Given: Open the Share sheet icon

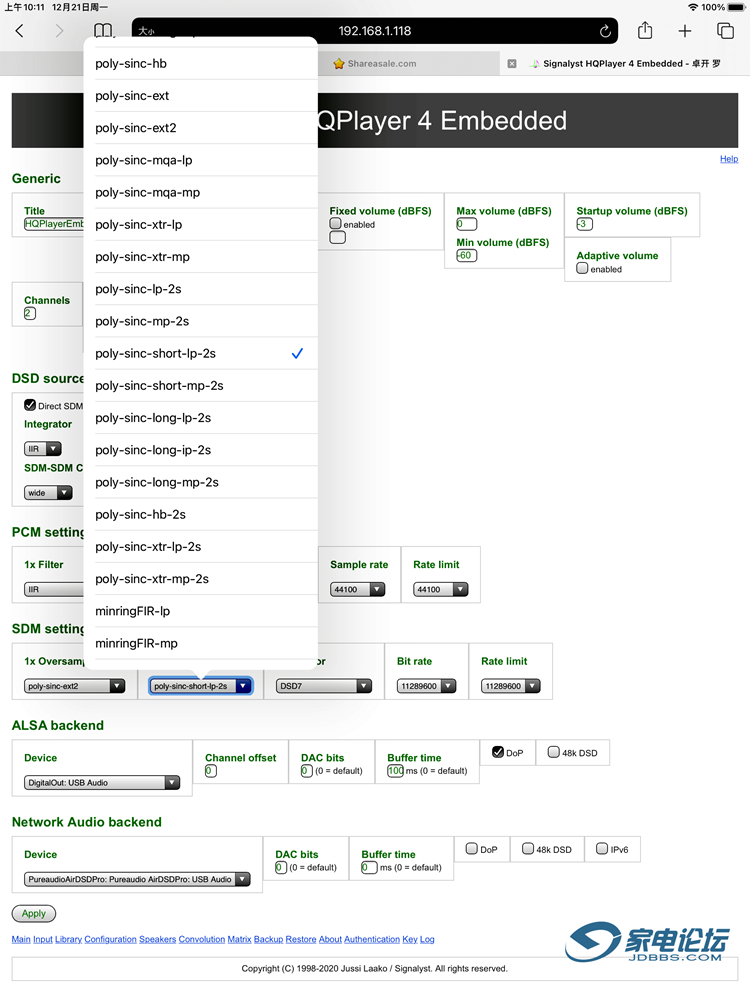Looking at the screenshot, I should [x=645, y=30].
